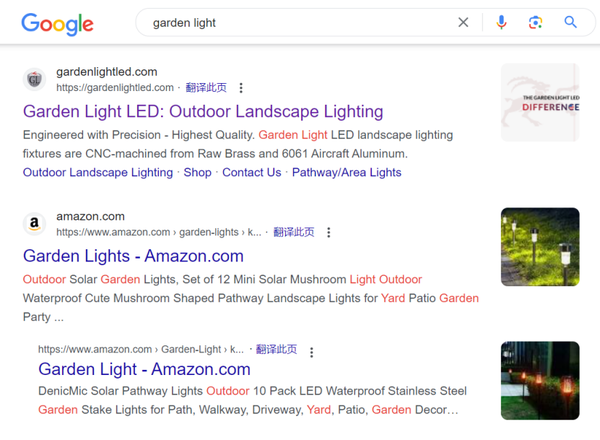Viewport: 600px width, 440px height.
Task: Click the solar pathway lights thumbnail
Action: tap(540, 247)
